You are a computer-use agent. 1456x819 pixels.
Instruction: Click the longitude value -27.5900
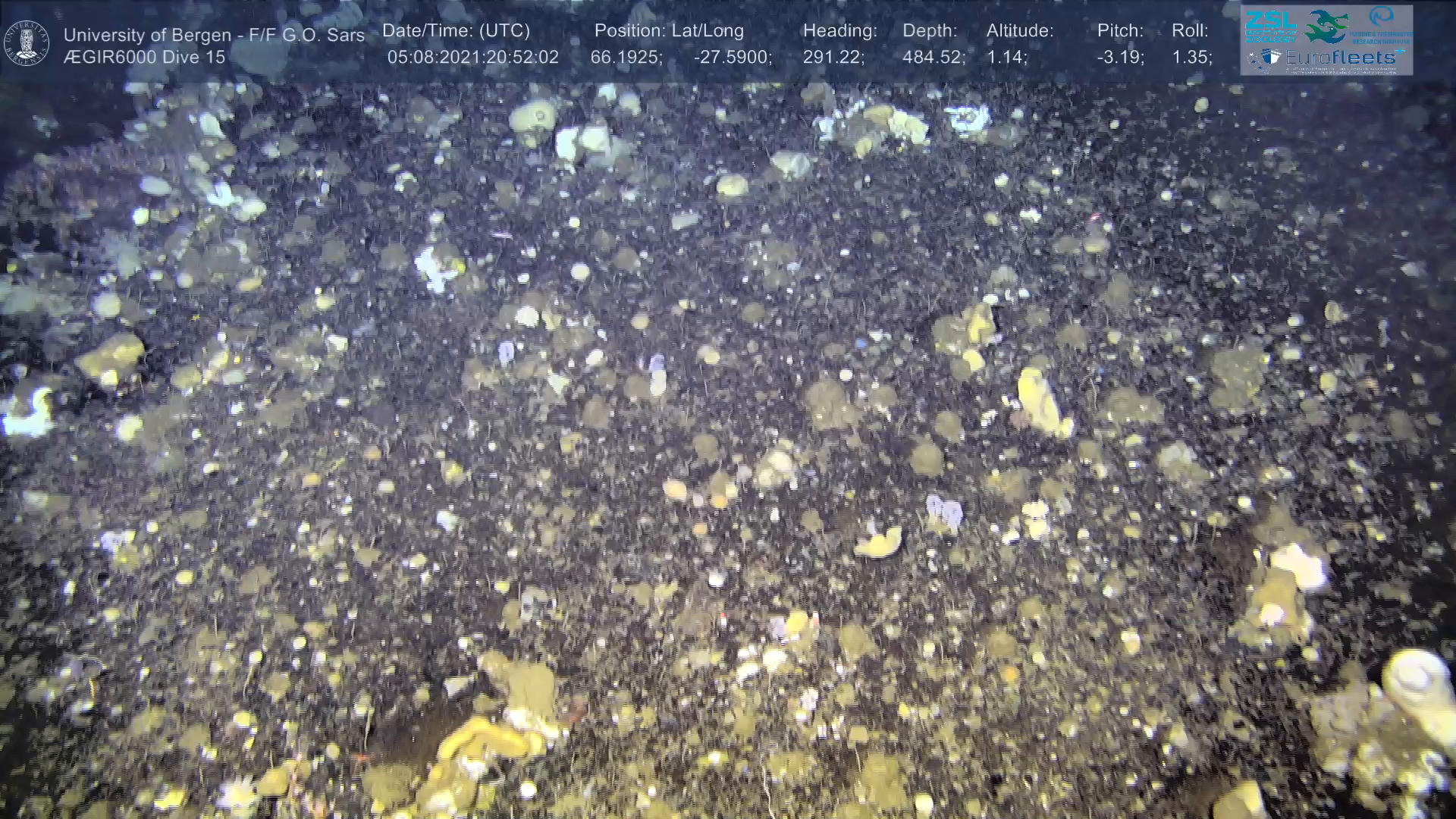point(732,58)
